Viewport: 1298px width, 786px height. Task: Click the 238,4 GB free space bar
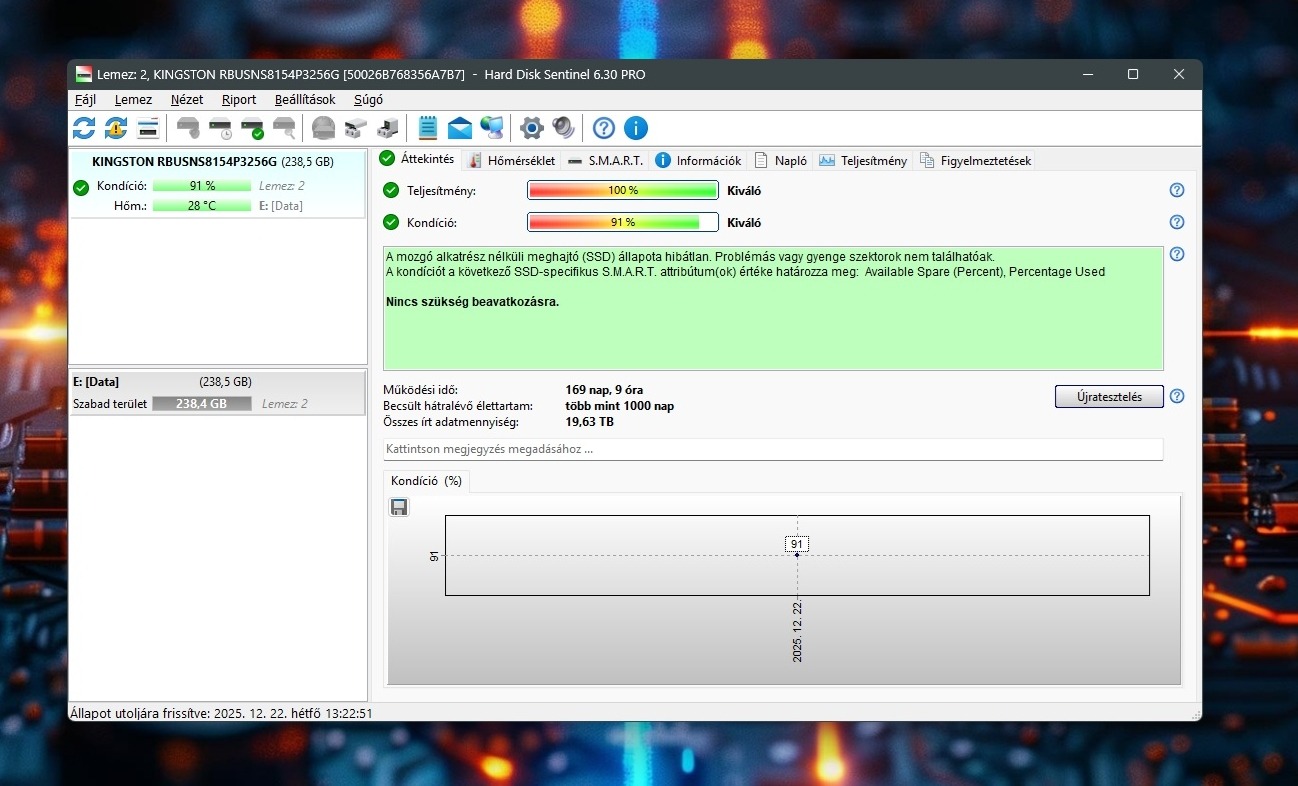[x=202, y=404]
